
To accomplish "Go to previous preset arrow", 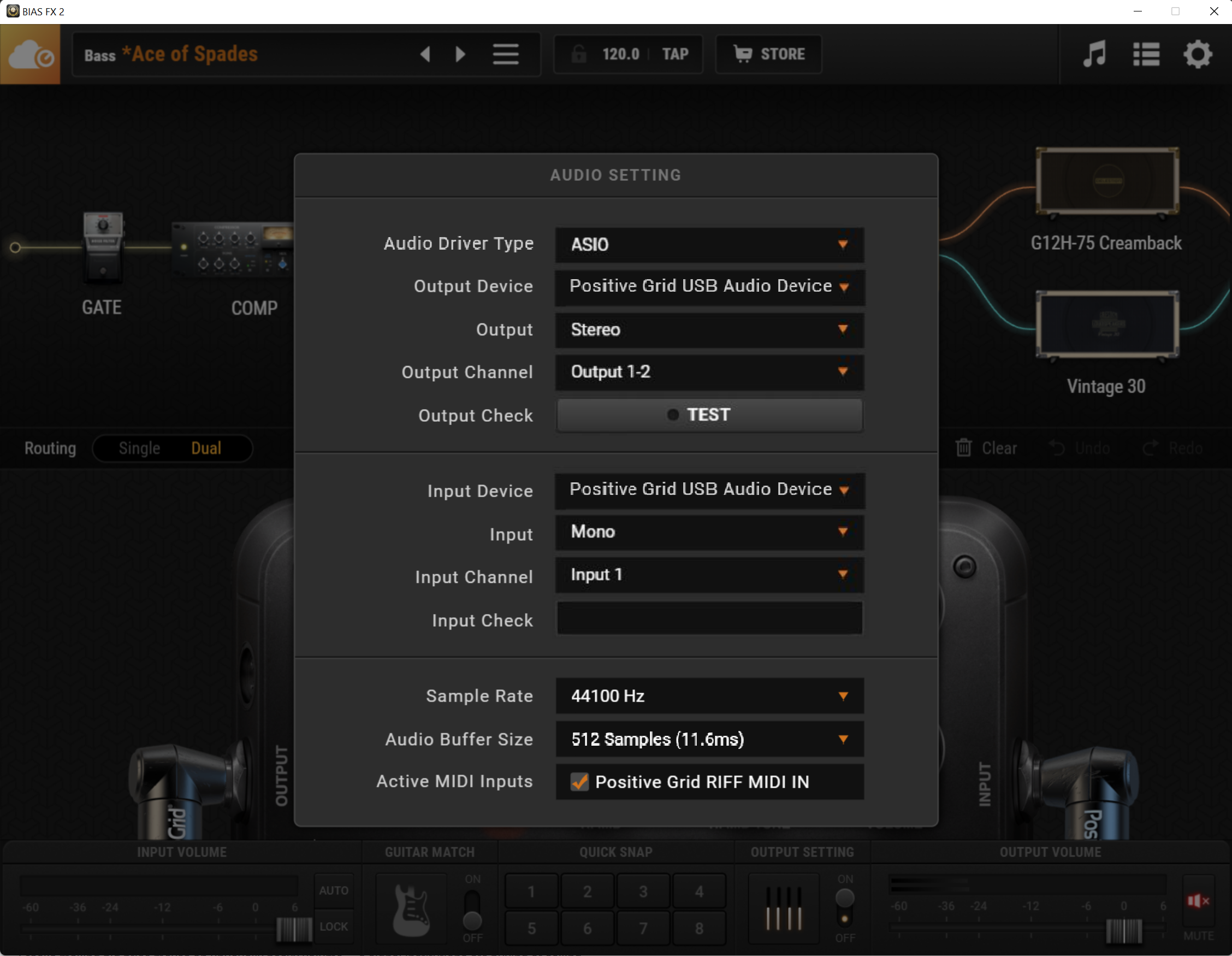I will tap(425, 54).
